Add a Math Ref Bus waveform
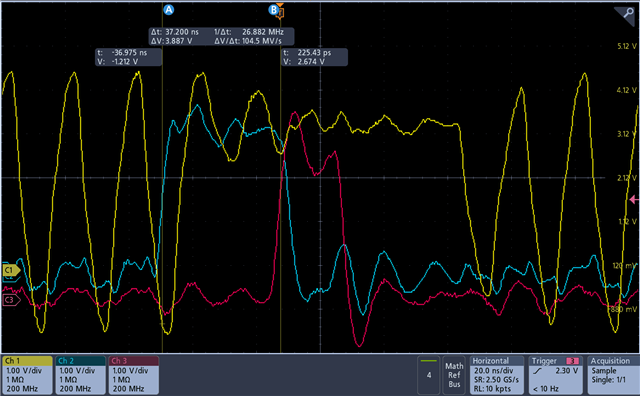 (454, 375)
